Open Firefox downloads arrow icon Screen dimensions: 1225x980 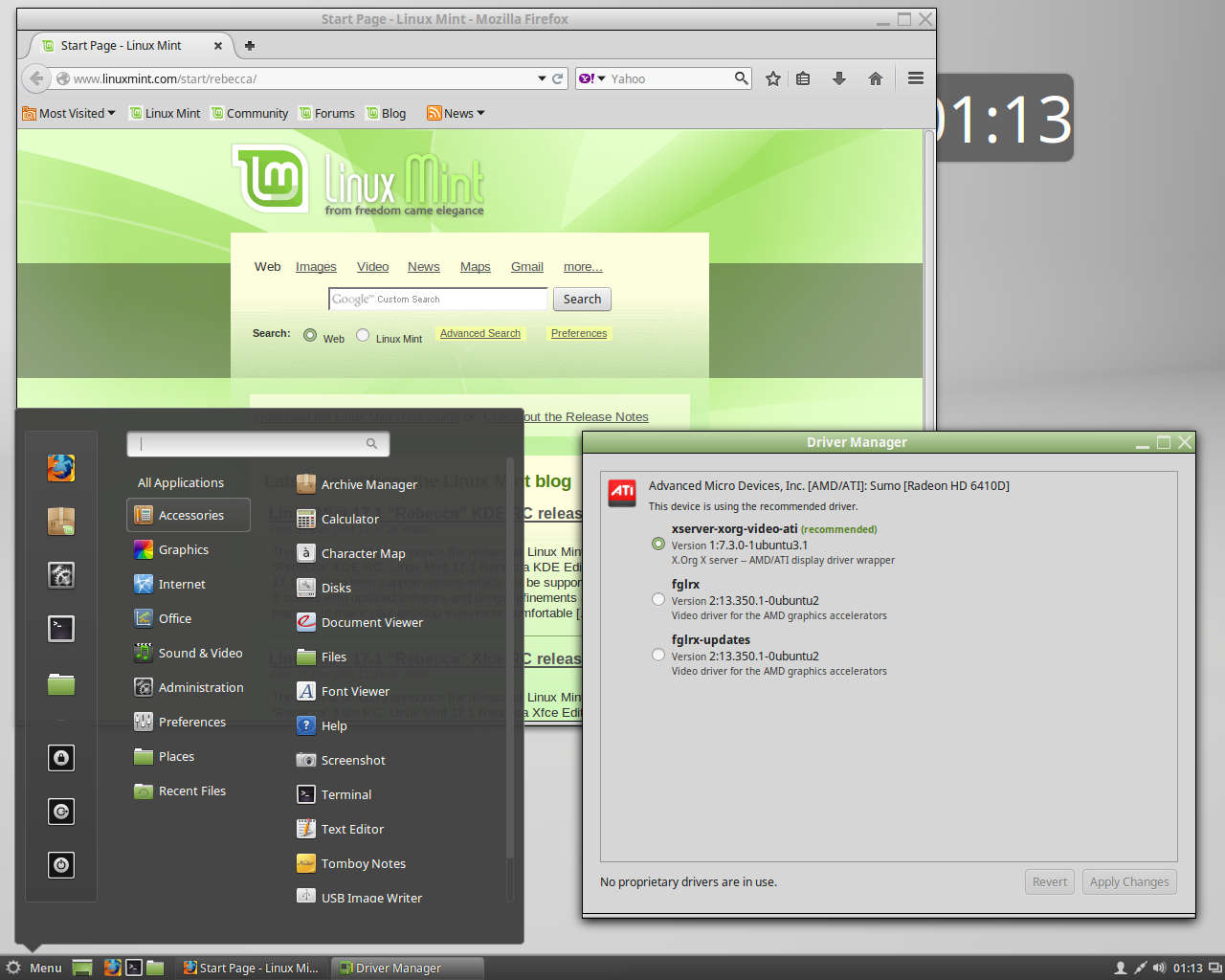coord(839,78)
